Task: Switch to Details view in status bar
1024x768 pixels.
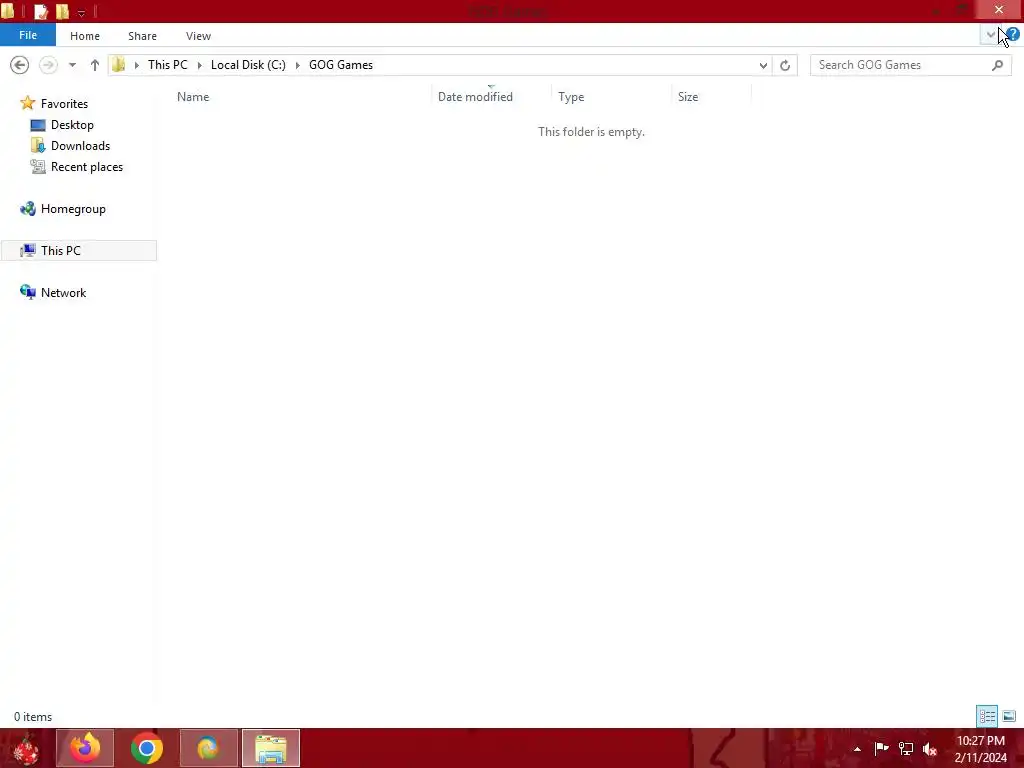Action: point(987,716)
